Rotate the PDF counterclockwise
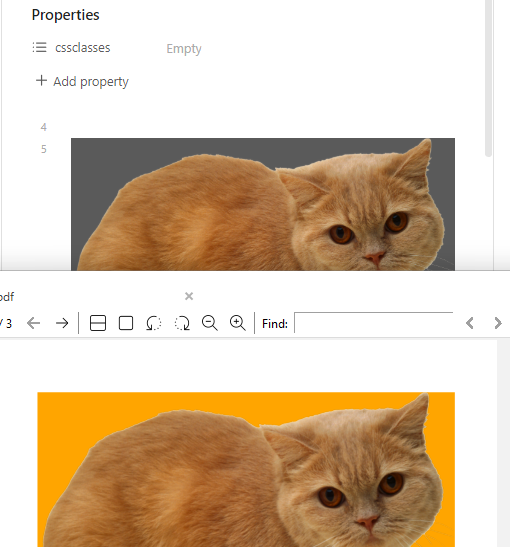This screenshot has height=547, width=510. tap(153, 323)
